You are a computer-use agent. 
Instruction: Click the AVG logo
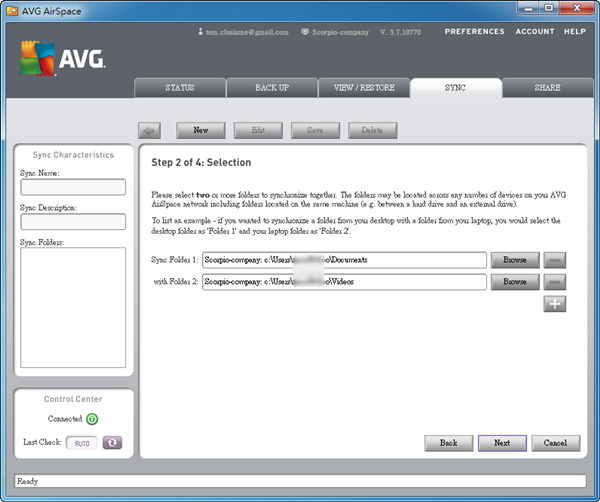62,58
